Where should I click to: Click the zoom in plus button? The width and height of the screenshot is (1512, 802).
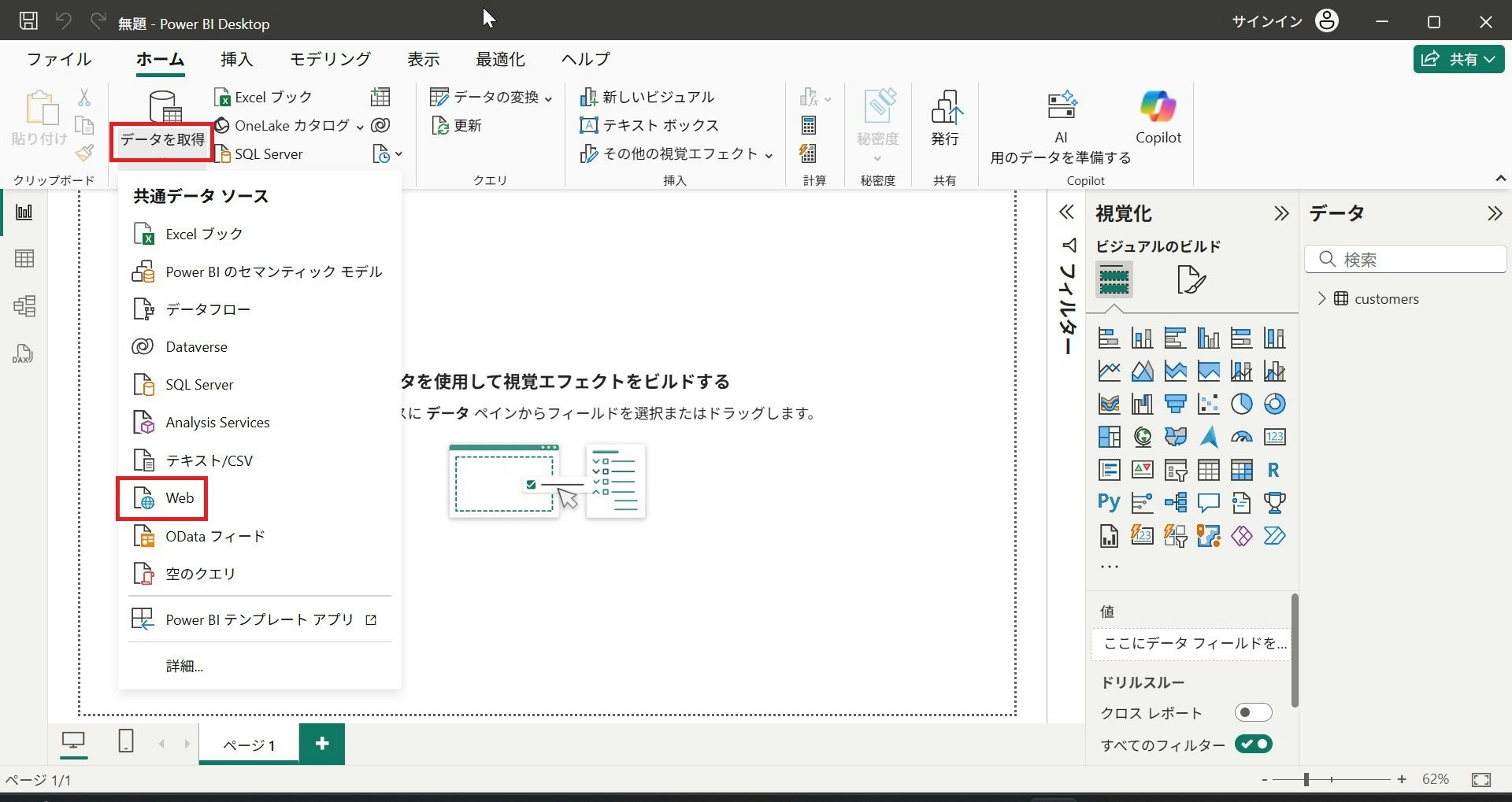coord(1402,779)
